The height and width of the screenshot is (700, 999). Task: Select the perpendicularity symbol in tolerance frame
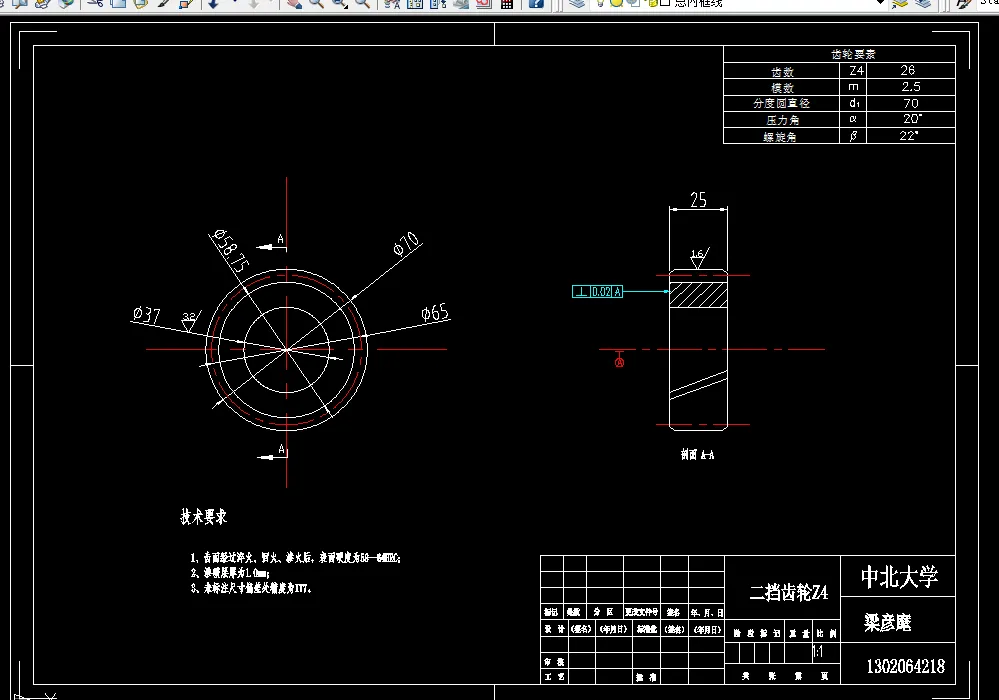pos(581,292)
